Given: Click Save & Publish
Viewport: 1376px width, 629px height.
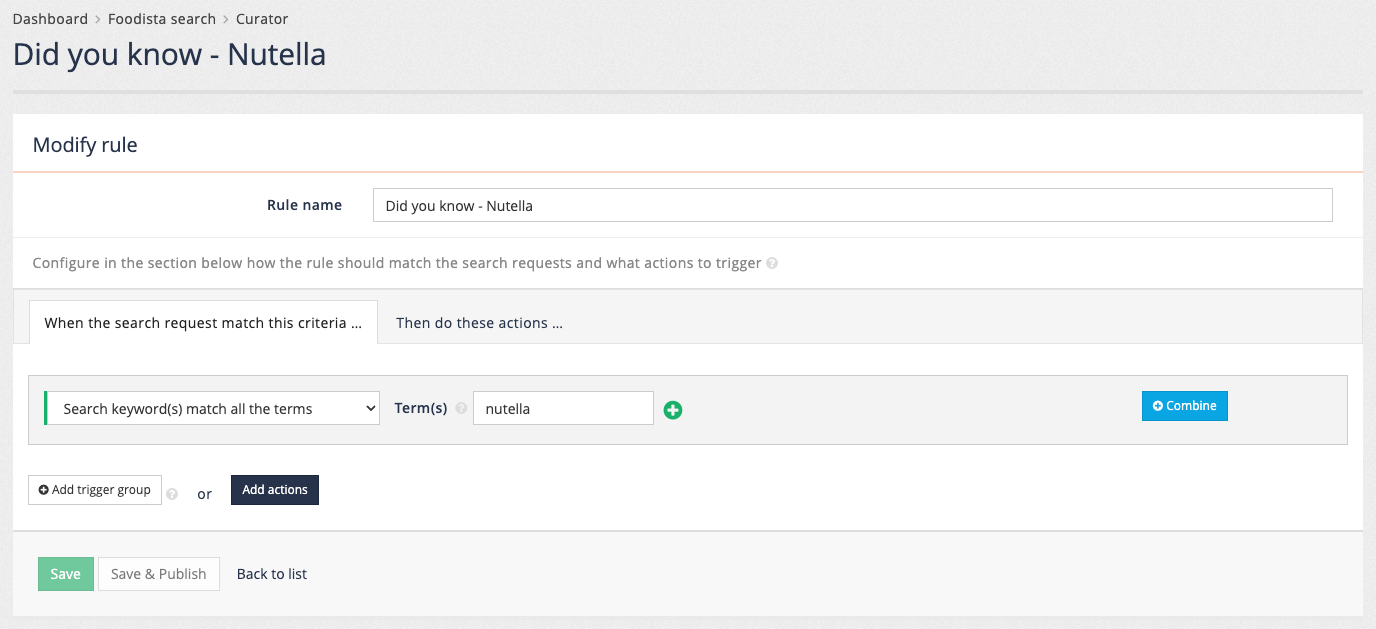Looking at the screenshot, I should click(158, 573).
